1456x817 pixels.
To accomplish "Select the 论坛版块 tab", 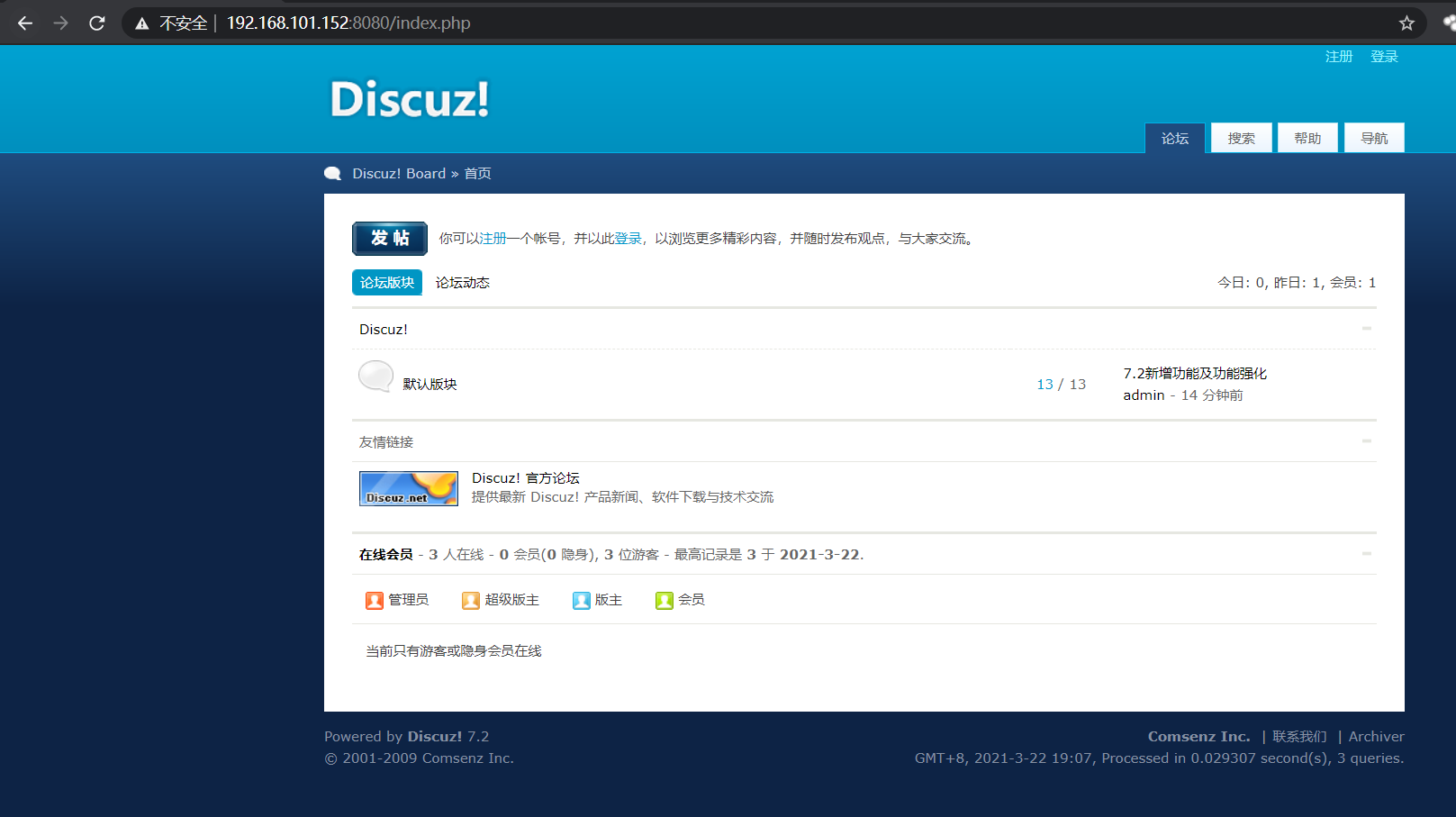I will [387, 282].
